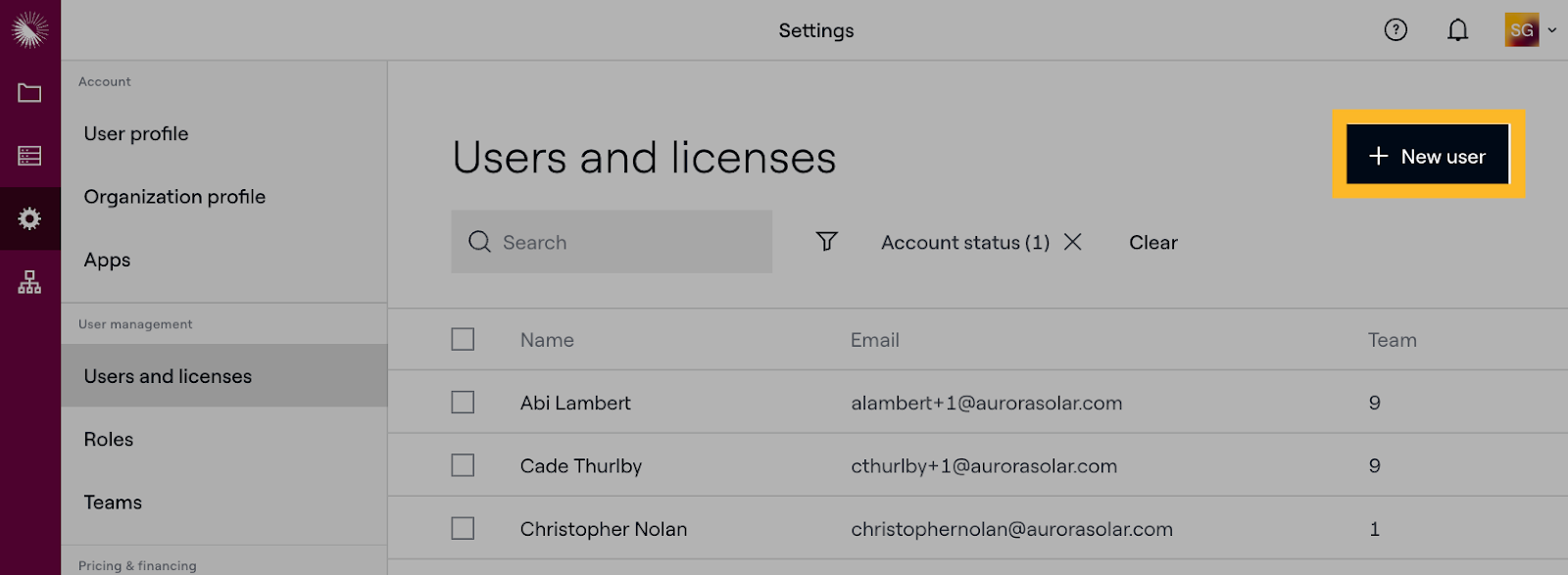1568x575 pixels.
Task: Open Organization profile settings
Action: [x=174, y=197]
